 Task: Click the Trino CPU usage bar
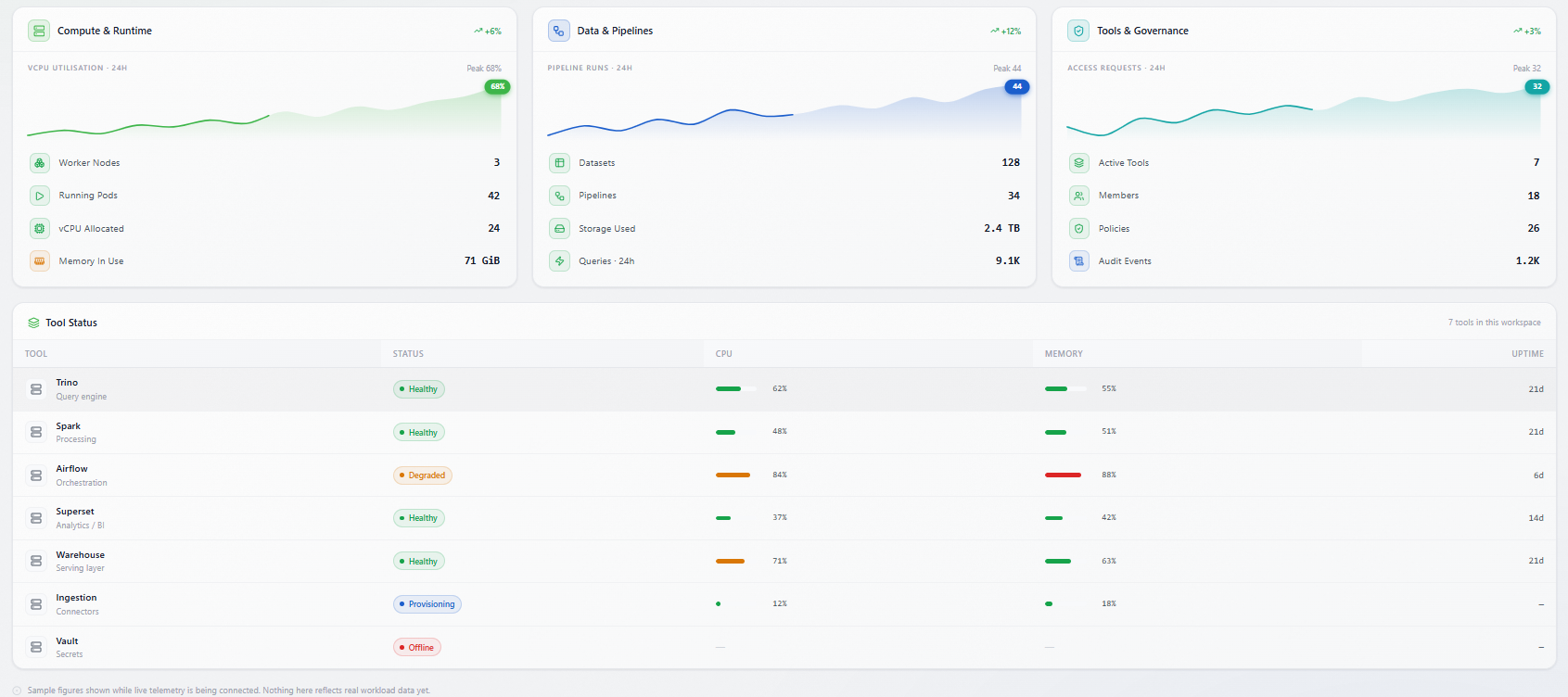(x=736, y=389)
